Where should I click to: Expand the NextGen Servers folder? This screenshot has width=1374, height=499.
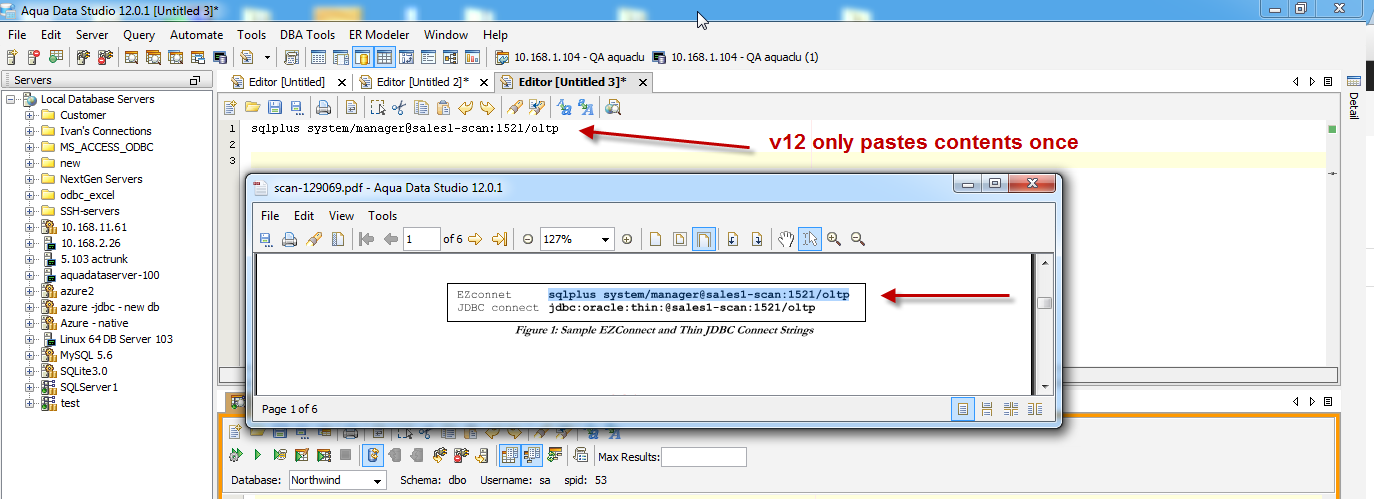coord(30,179)
